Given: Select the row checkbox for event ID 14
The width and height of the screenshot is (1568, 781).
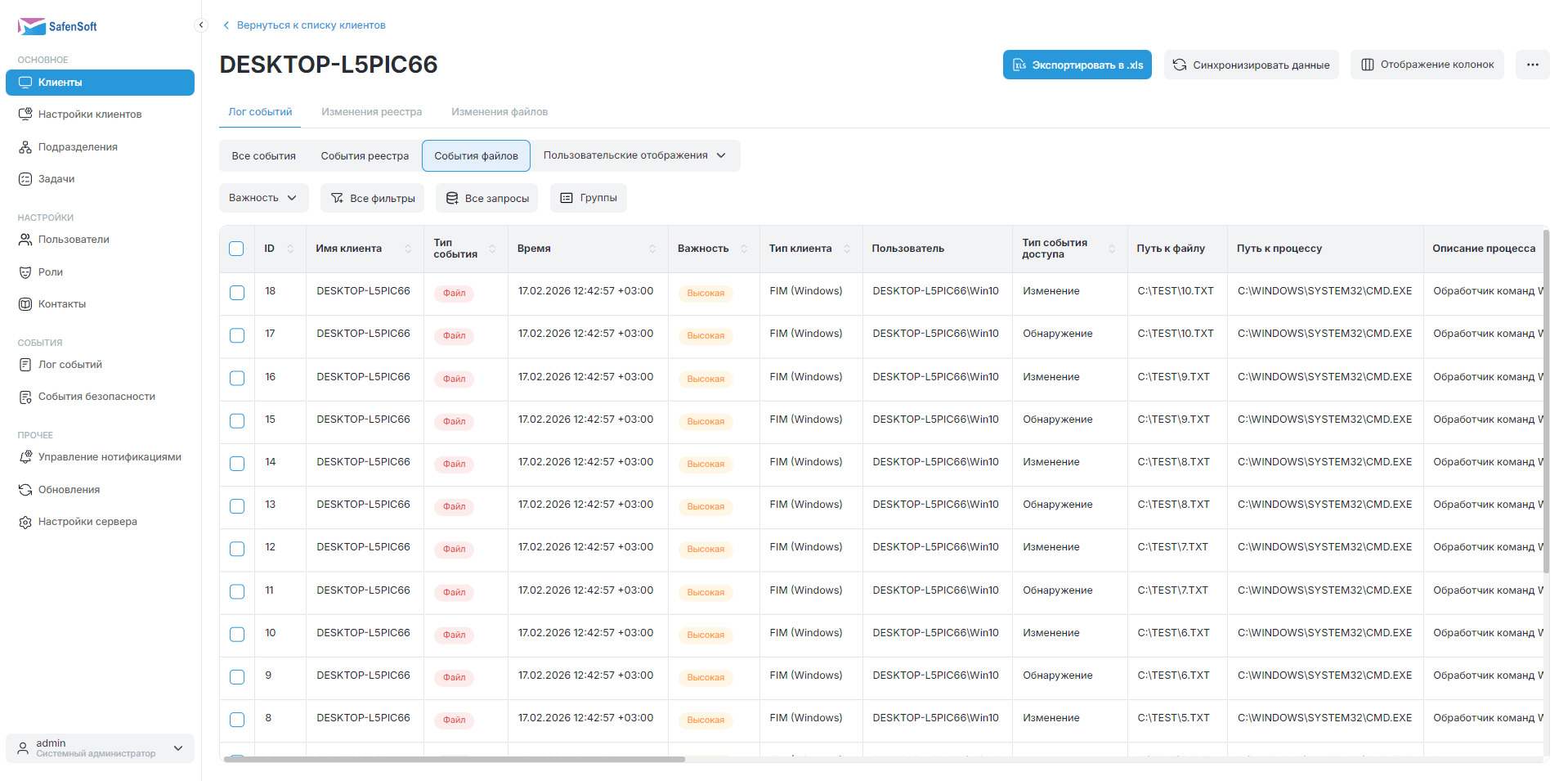Looking at the screenshot, I should point(237,464).
